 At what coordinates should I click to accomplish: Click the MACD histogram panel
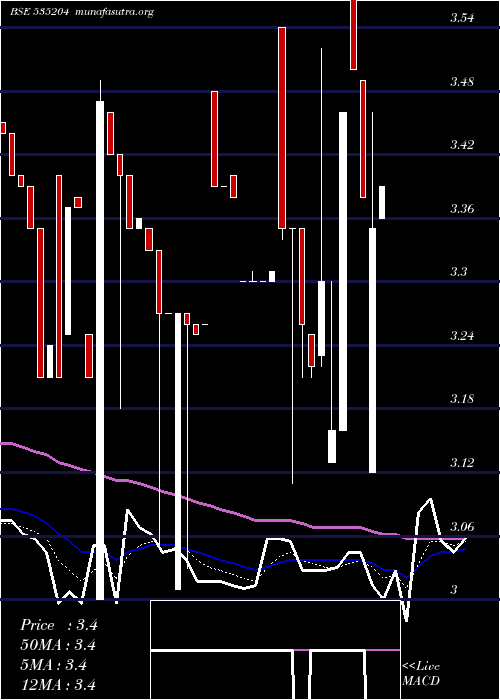(x=275, y=650)
